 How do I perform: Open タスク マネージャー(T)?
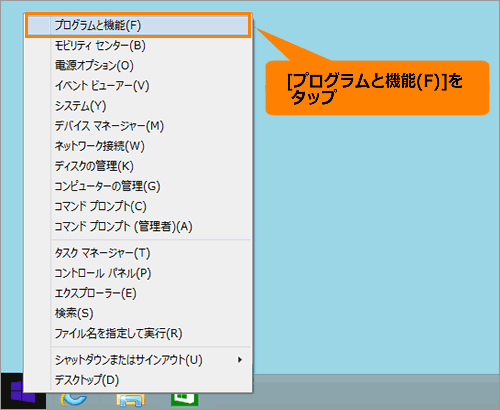138,253
